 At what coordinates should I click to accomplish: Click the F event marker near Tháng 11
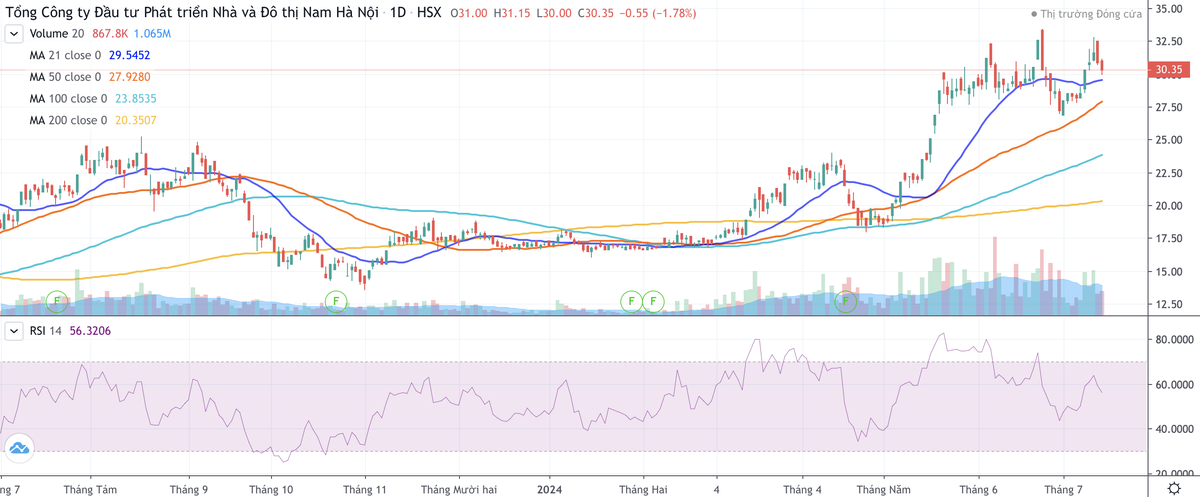coord(335,299)
